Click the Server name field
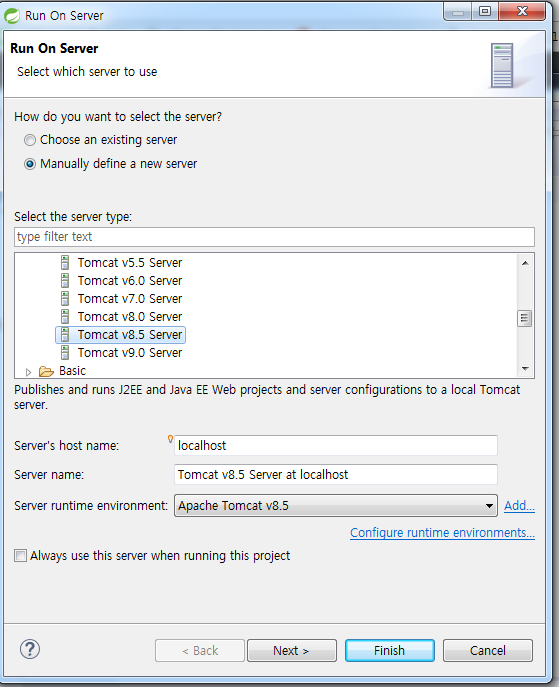 336,475
